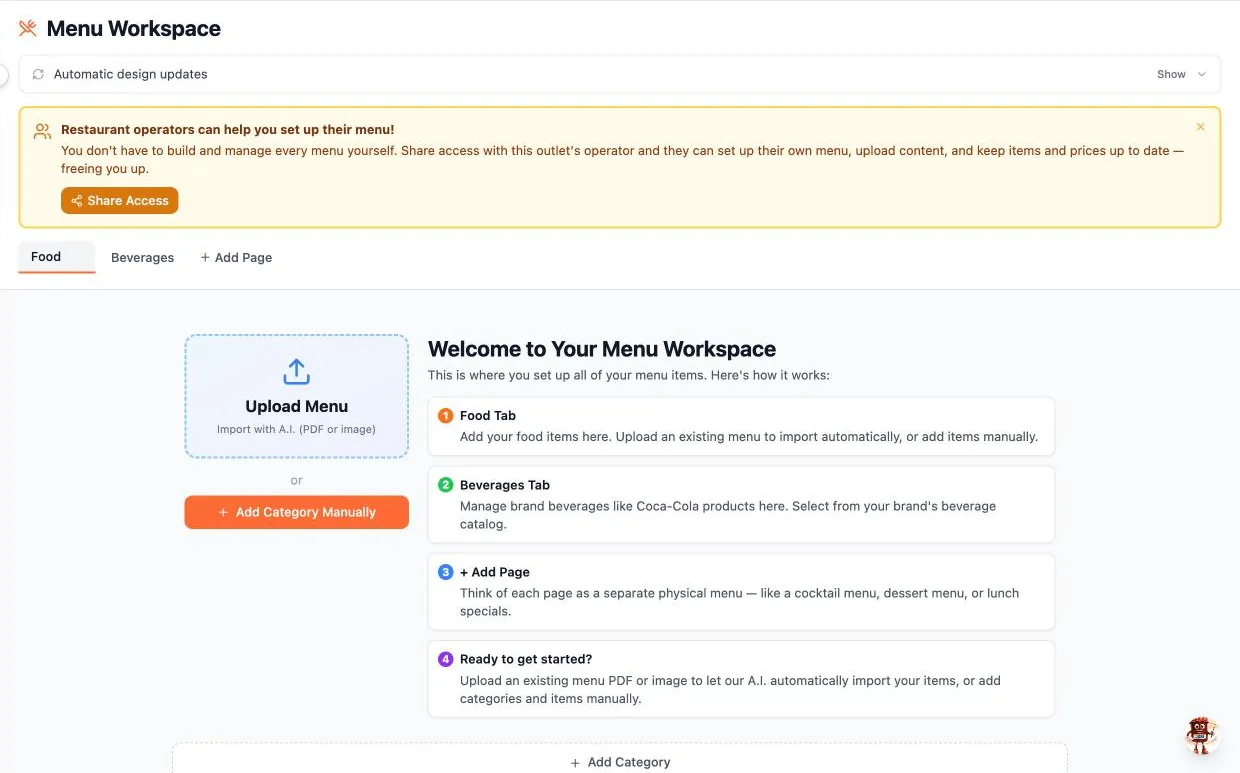Click Show to reveal automatic design updates

point(1171,74)
